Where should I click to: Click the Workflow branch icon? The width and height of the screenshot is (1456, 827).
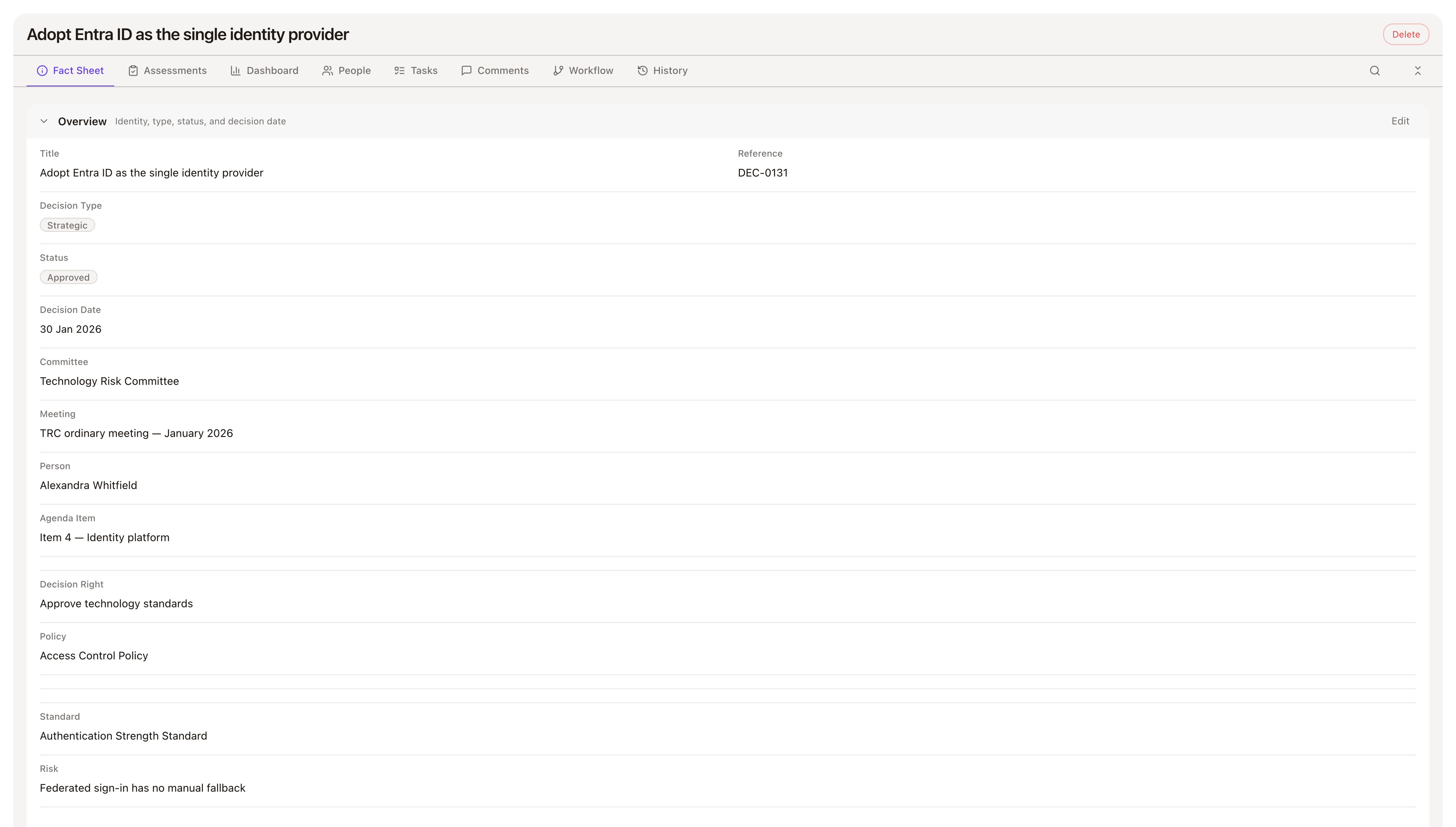click(558, 70)
